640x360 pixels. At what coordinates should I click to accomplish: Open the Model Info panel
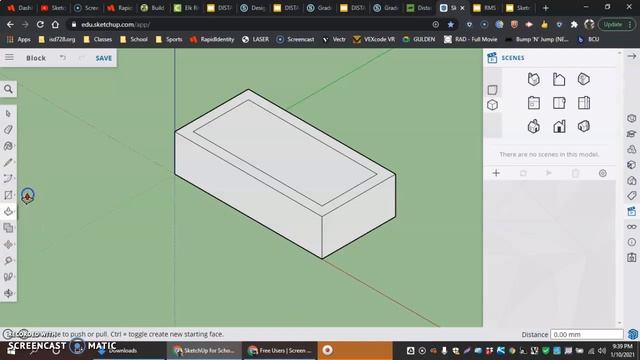(x=632, y=242)
